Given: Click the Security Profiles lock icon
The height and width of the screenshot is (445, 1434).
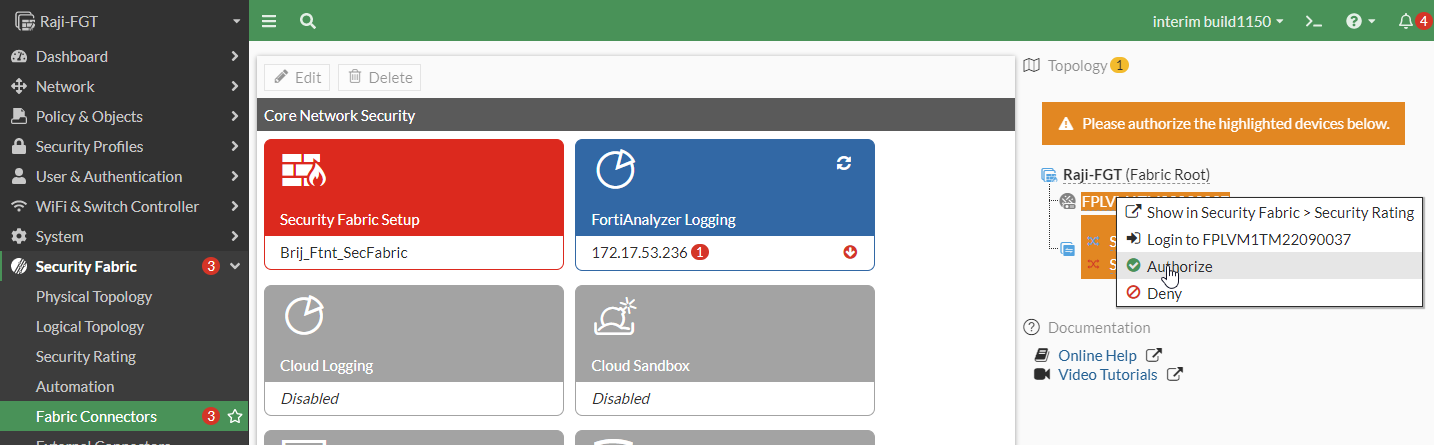Looking at the screenshot, I should [x=18, y=146].
